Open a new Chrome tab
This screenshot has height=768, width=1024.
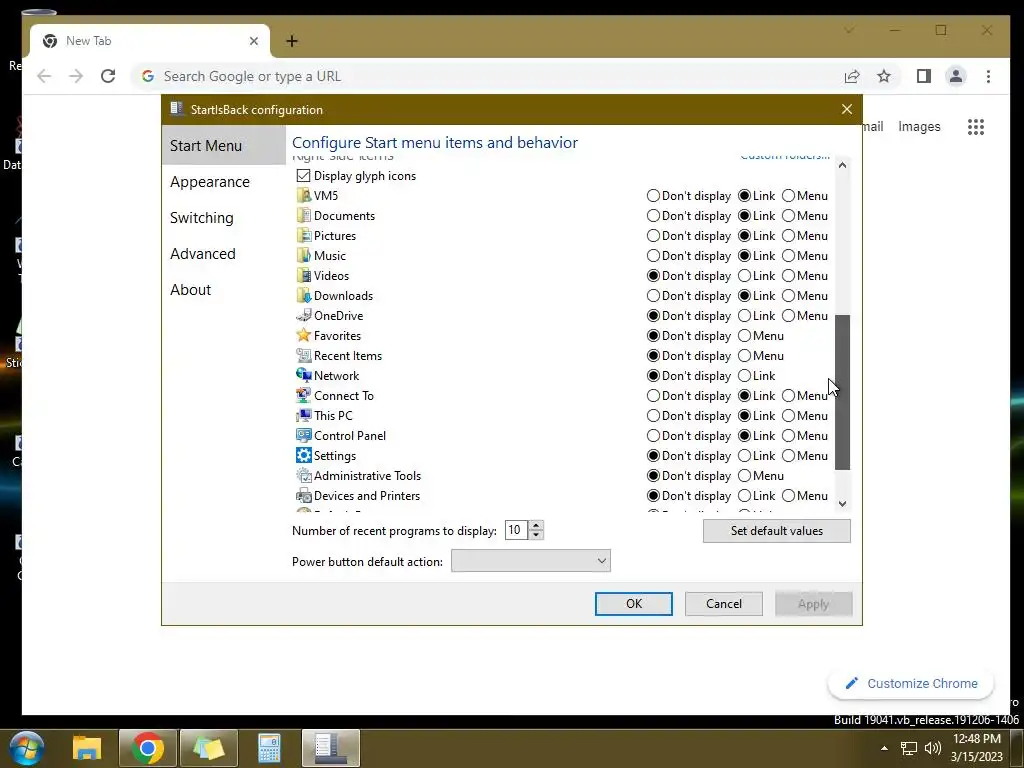pyautogui.click(x=292, y=41)
